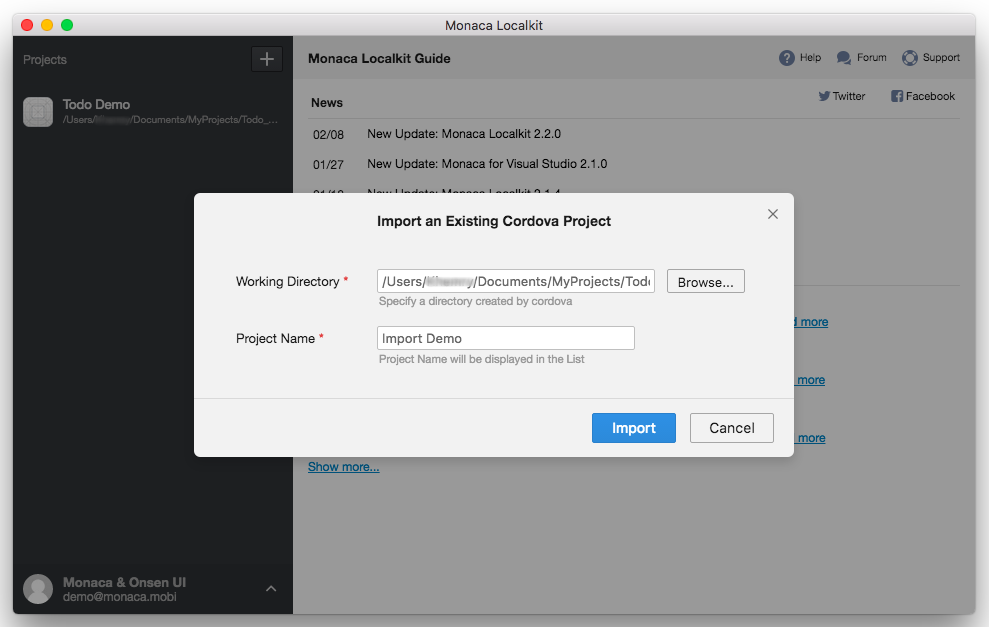Click the Working Directory label

pyautogui.click(x=288, y=281)
